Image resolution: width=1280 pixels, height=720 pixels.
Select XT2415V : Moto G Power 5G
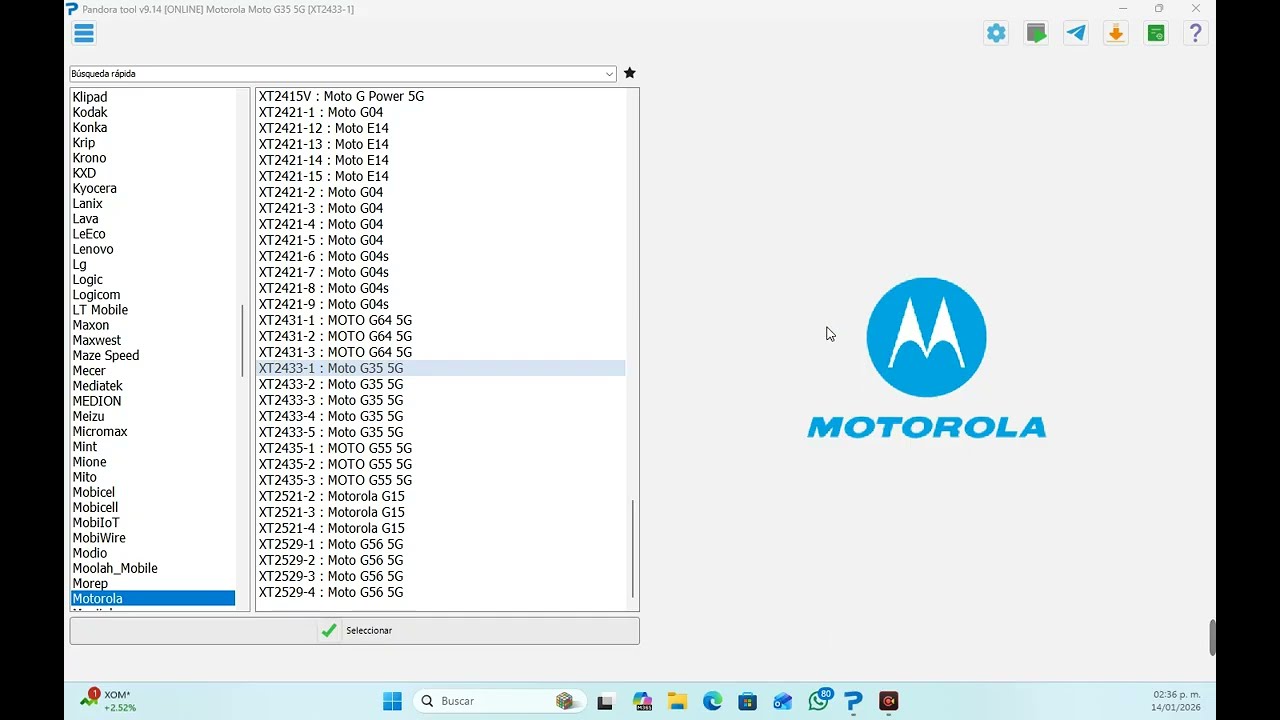coord(341,96)
